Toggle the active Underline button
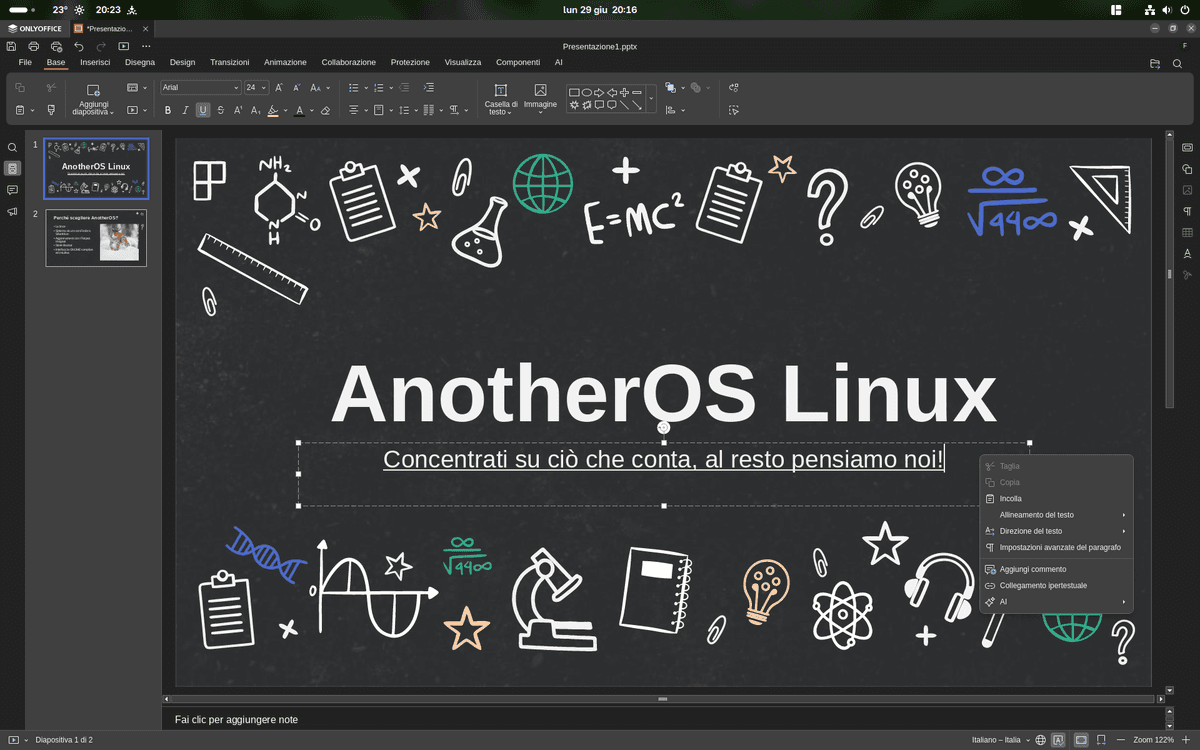This screenshot has height=750, width=1200. (203, 110)
